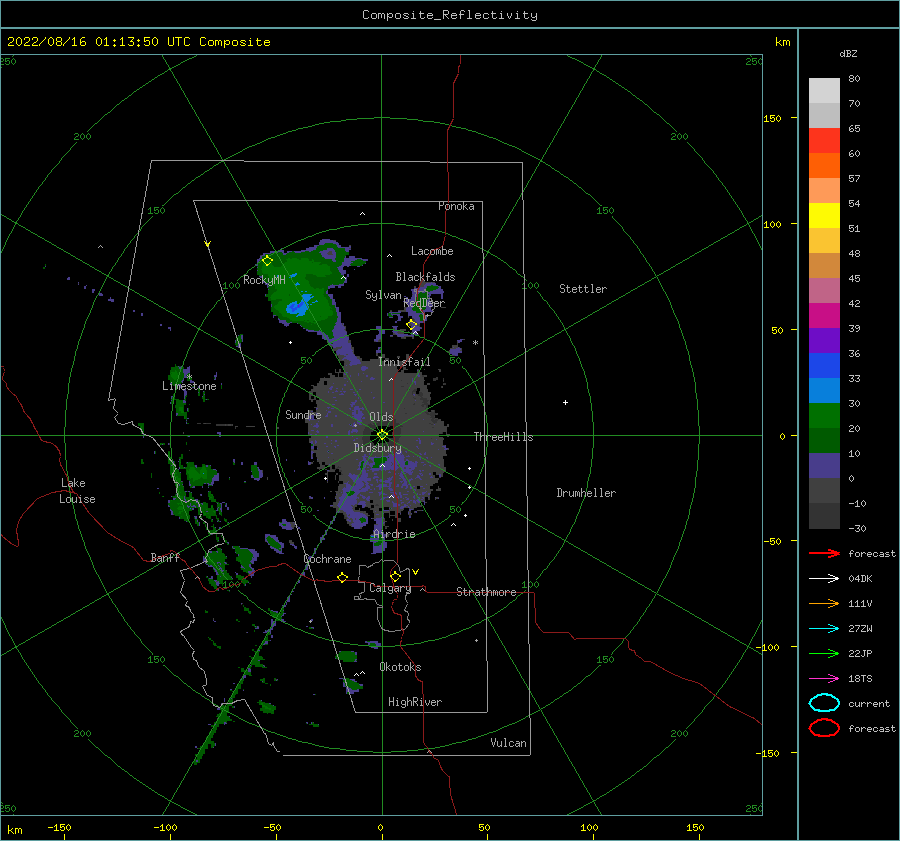Click the cyan current ellipse legend icon
Image resolution: width=900 pixels, height=841 pixels.
tap(824, 703)
